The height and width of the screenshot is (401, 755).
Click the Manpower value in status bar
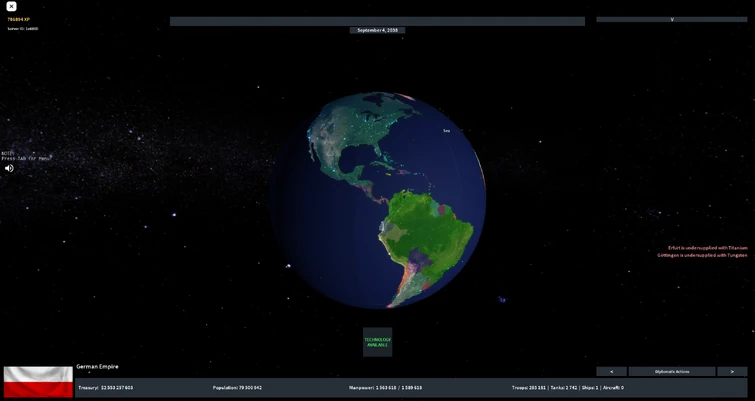[385, 388]
